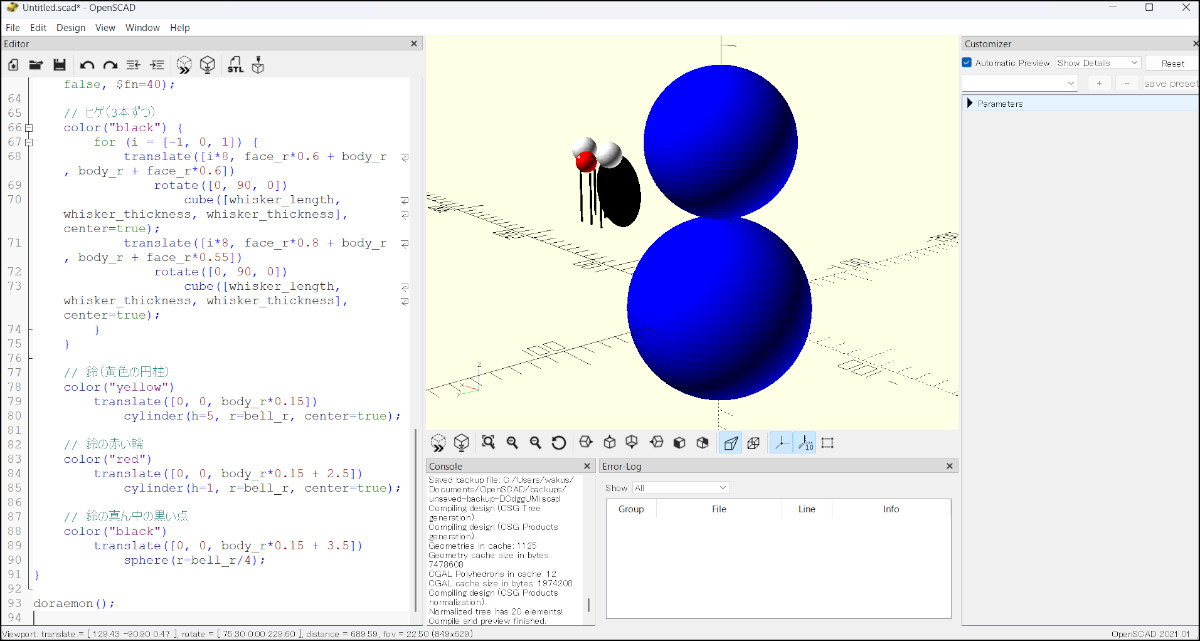This screenshot has width=1200, height=641.
Task: Click the save preset button
Action: click(1171, 83)
